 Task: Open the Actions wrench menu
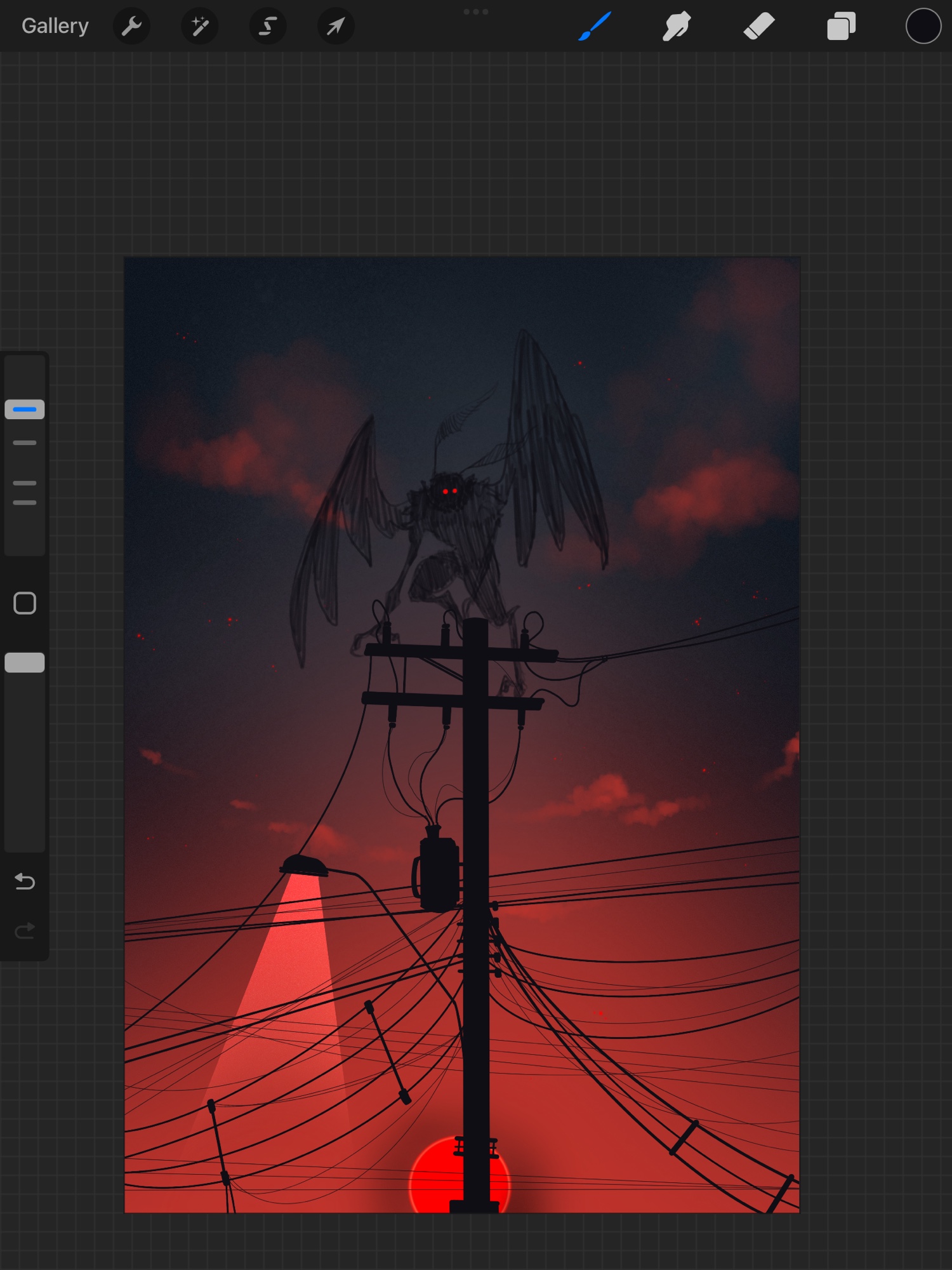(131, 27)
